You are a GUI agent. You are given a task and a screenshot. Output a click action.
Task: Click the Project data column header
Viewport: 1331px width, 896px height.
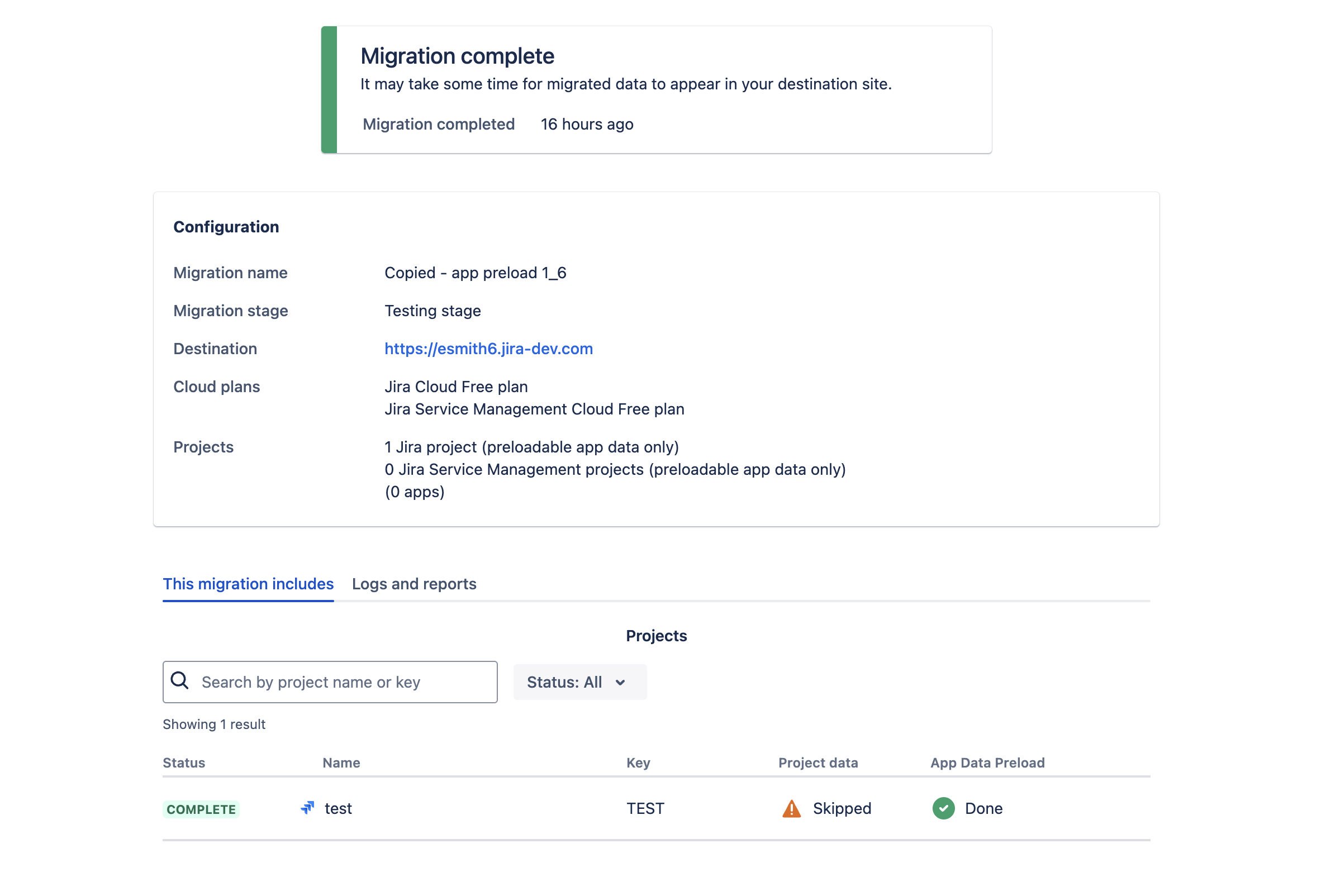[x=818, y=762]
